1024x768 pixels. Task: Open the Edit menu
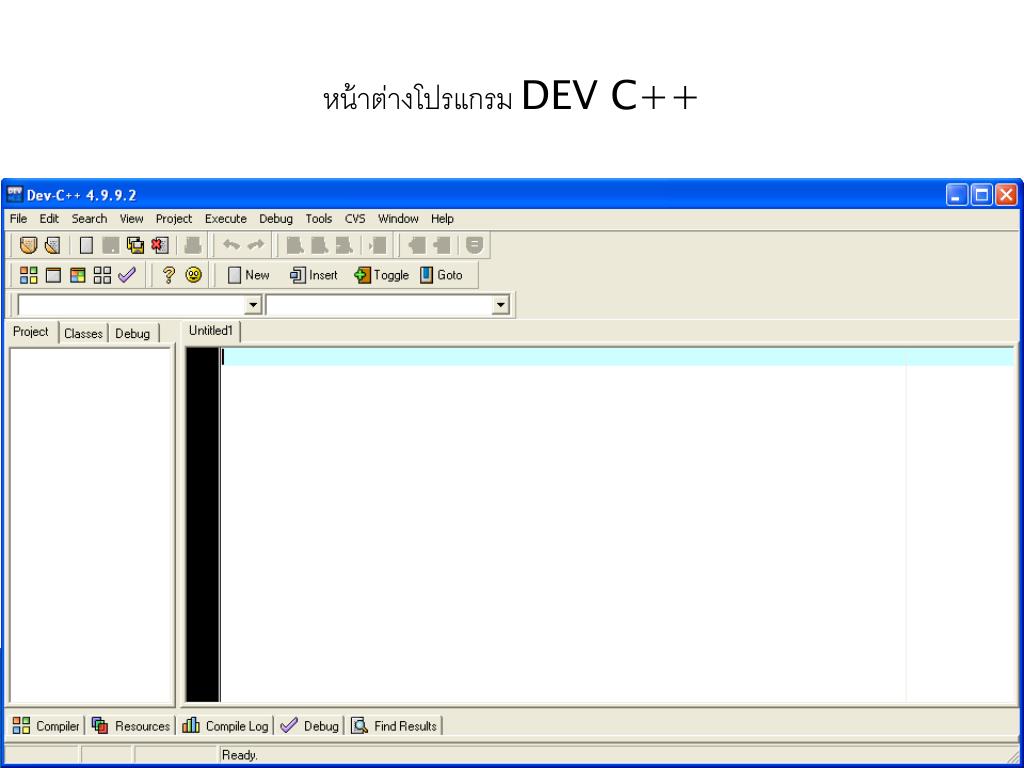(x=49, y=219)
